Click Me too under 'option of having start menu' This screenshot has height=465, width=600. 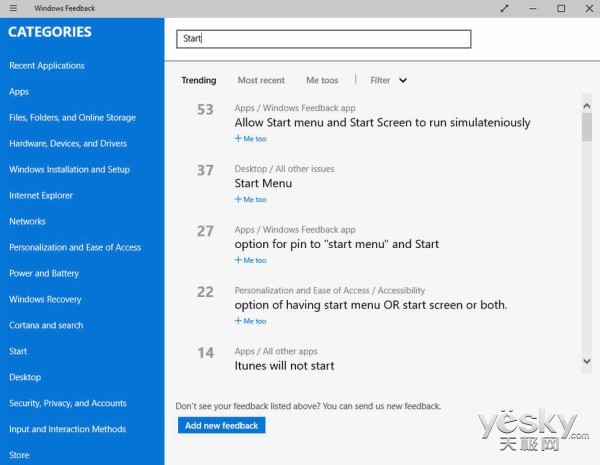click(250, 321)
